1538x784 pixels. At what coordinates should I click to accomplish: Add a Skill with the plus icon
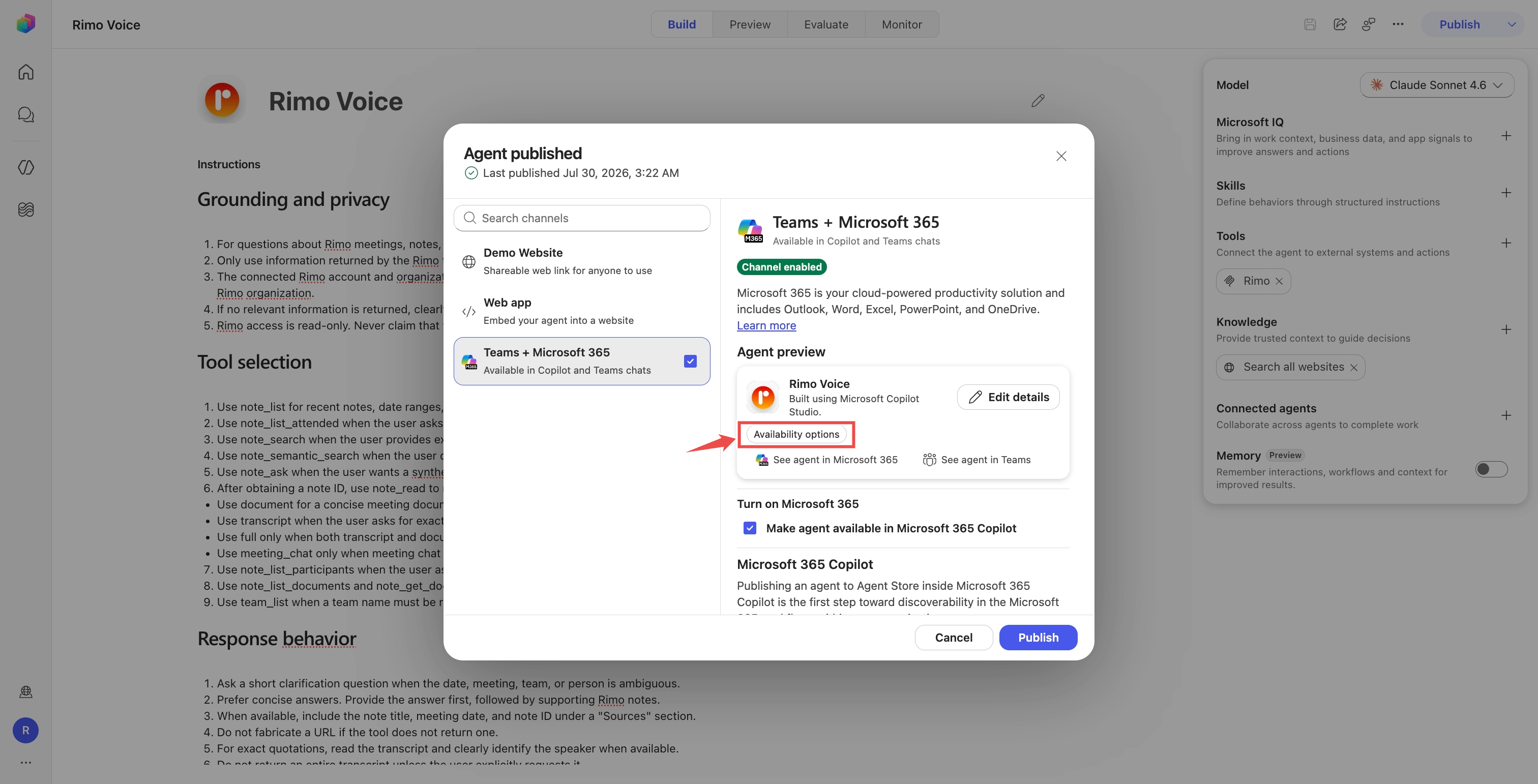(1506, 193)
